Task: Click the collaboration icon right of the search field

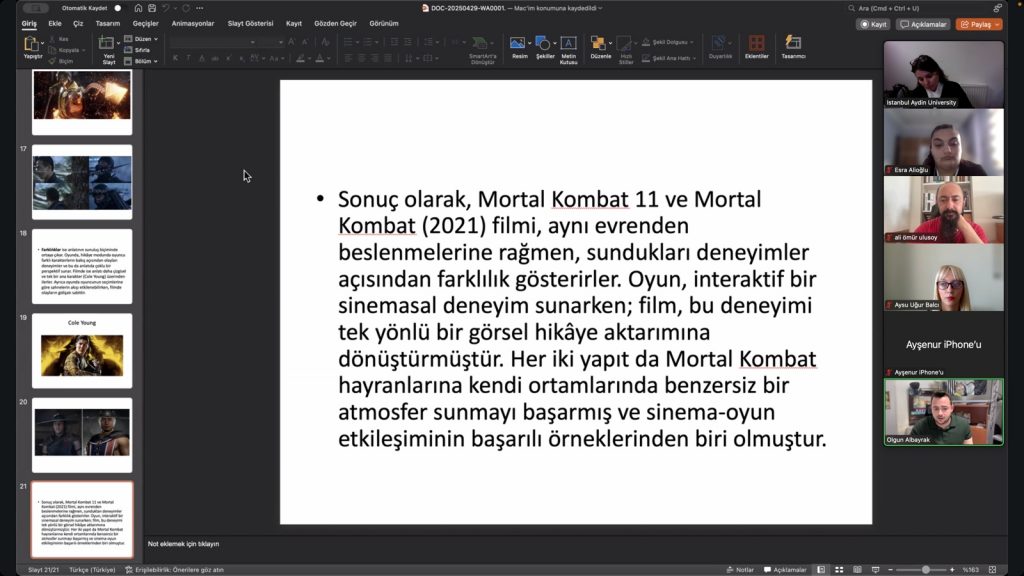Action: [997, 8]
